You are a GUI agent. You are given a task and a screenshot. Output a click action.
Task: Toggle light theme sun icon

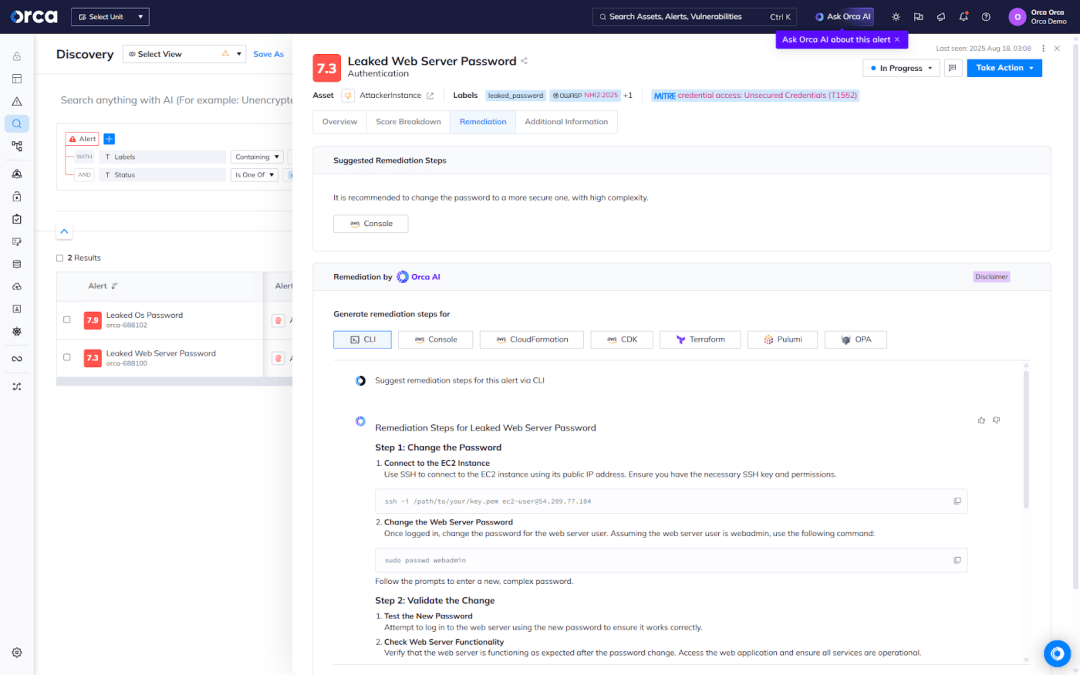point(895,17)
